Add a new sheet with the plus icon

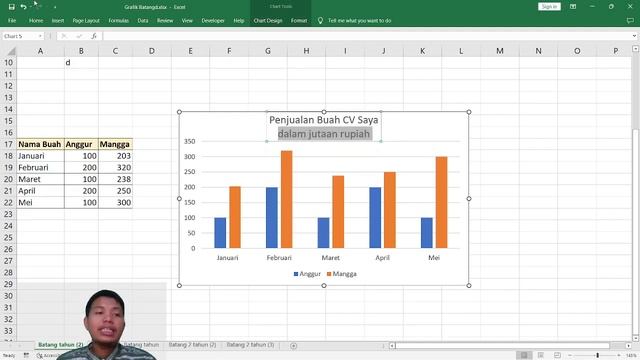tap(293, 346)
